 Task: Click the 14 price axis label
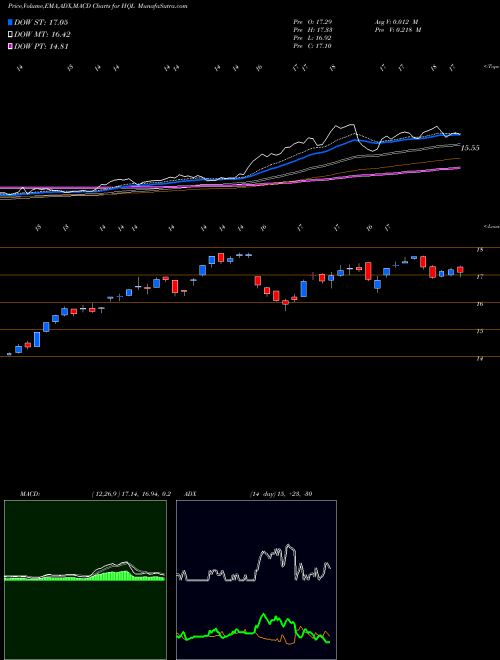click(479, 359)
